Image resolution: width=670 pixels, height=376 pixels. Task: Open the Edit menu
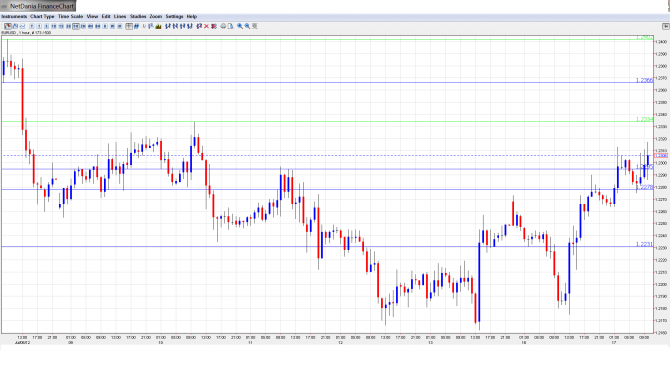click(x=106, y=16)
